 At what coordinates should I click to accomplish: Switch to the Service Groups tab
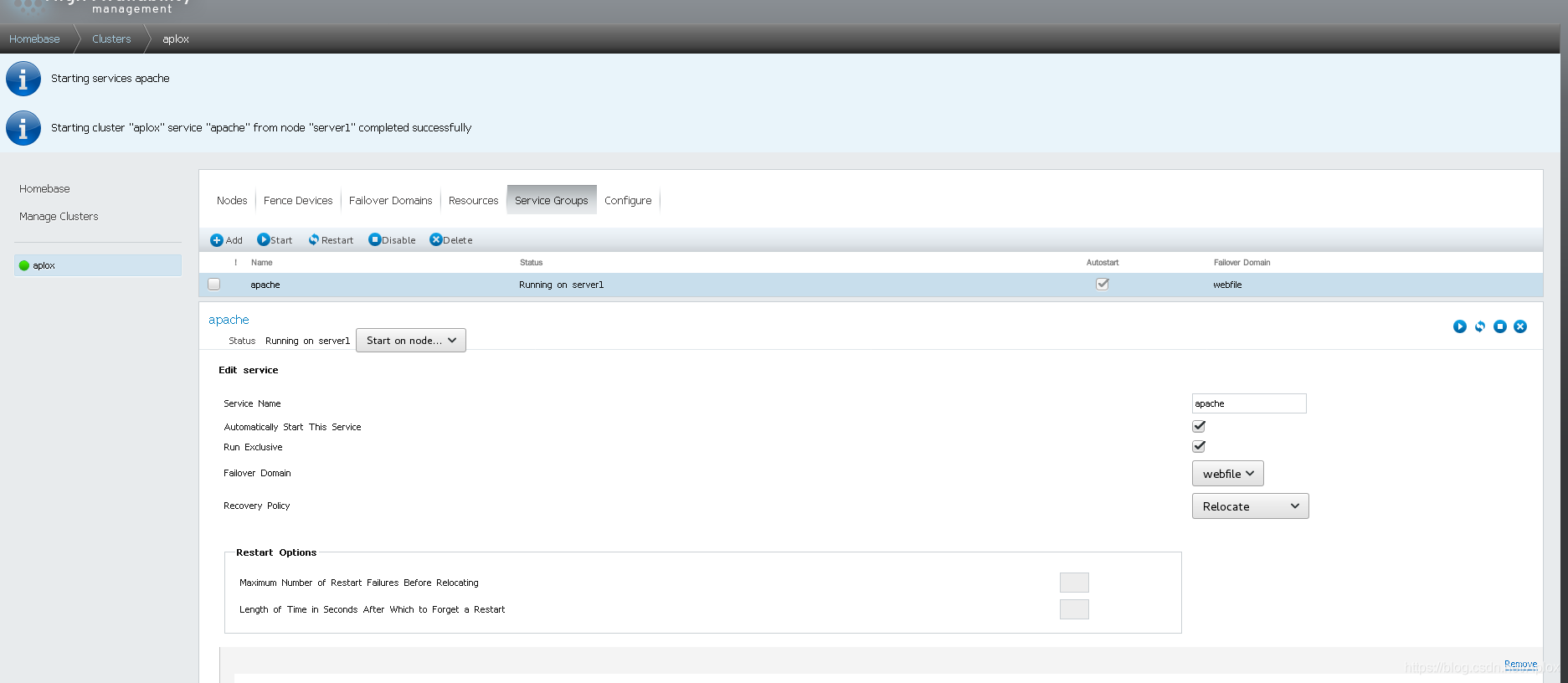(552, 201)
